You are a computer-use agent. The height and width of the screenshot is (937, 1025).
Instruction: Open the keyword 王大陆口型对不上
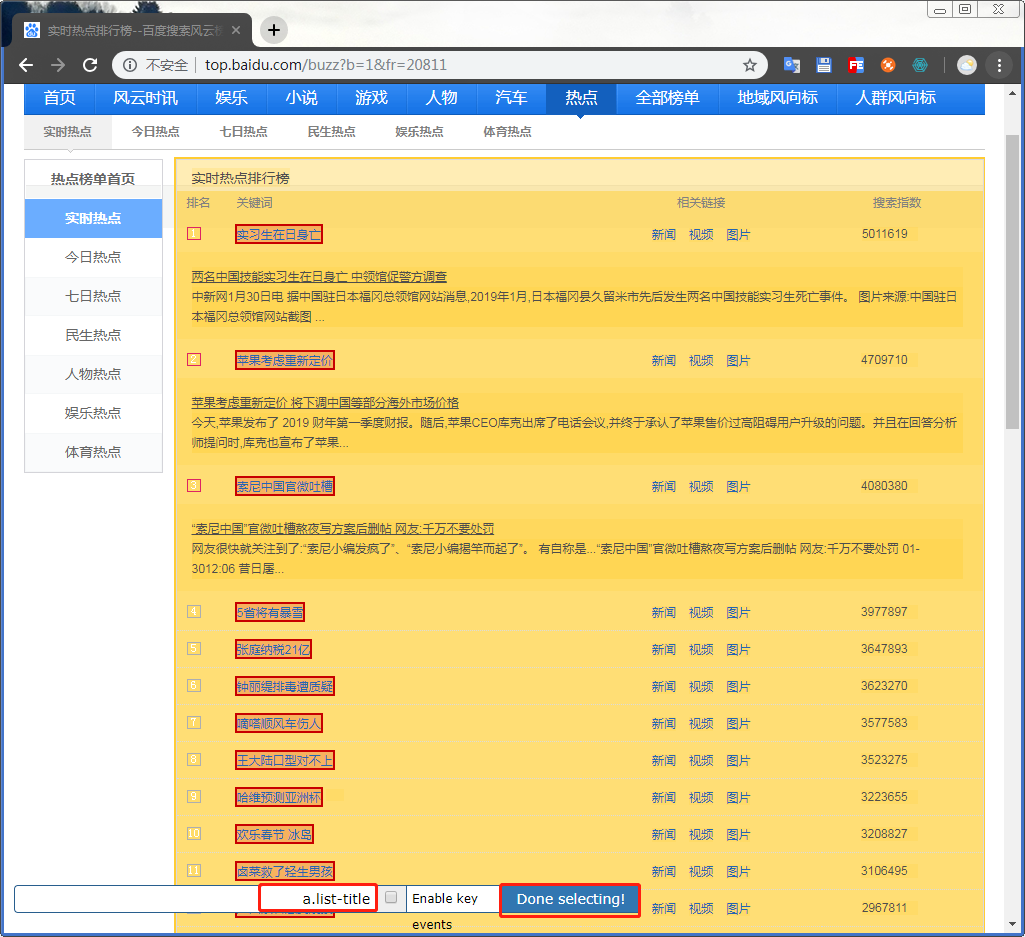click(285, 760)
